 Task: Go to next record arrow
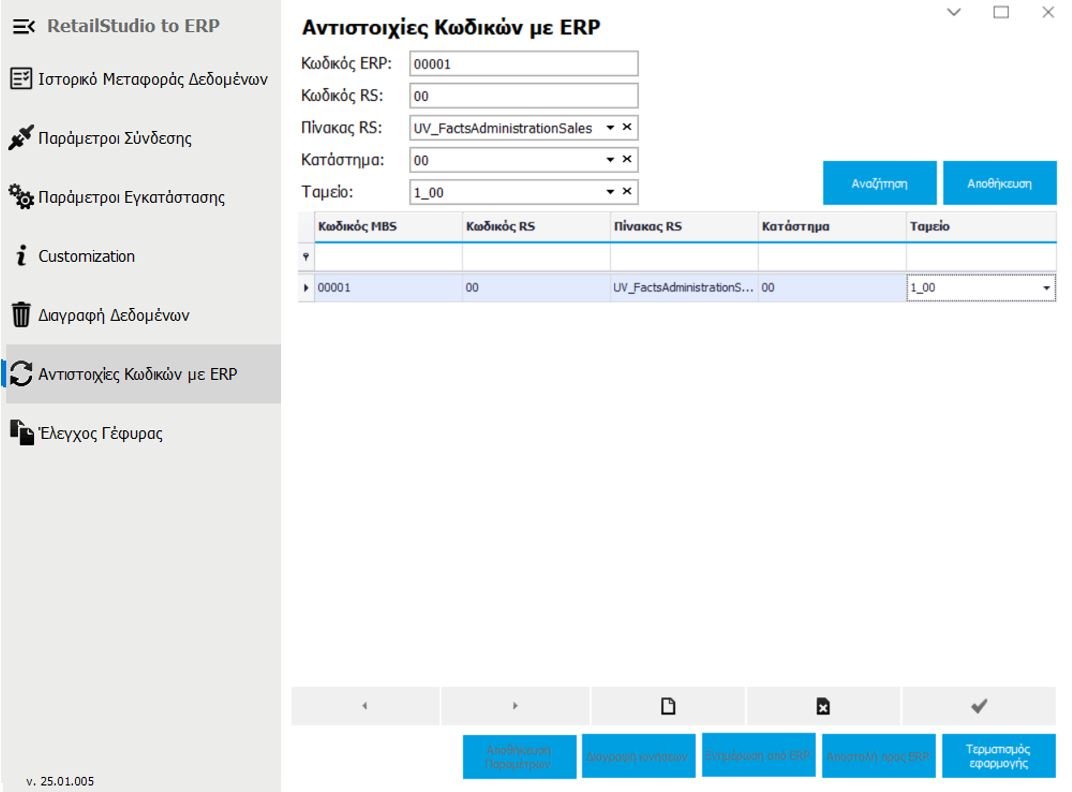pyautogui.click(x=515, y=706)
